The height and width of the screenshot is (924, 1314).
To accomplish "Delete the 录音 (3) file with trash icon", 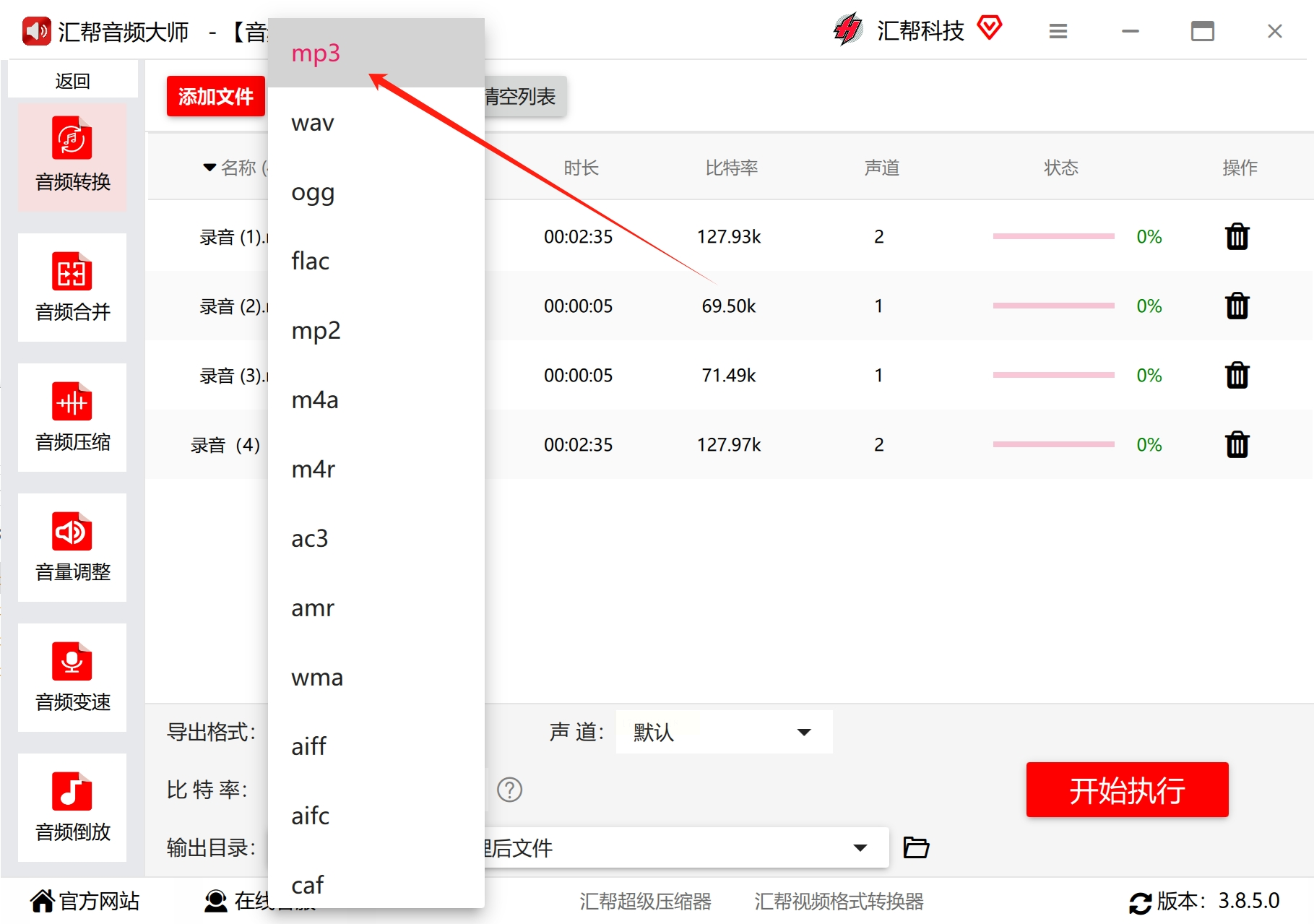I will coord(1237,375).
